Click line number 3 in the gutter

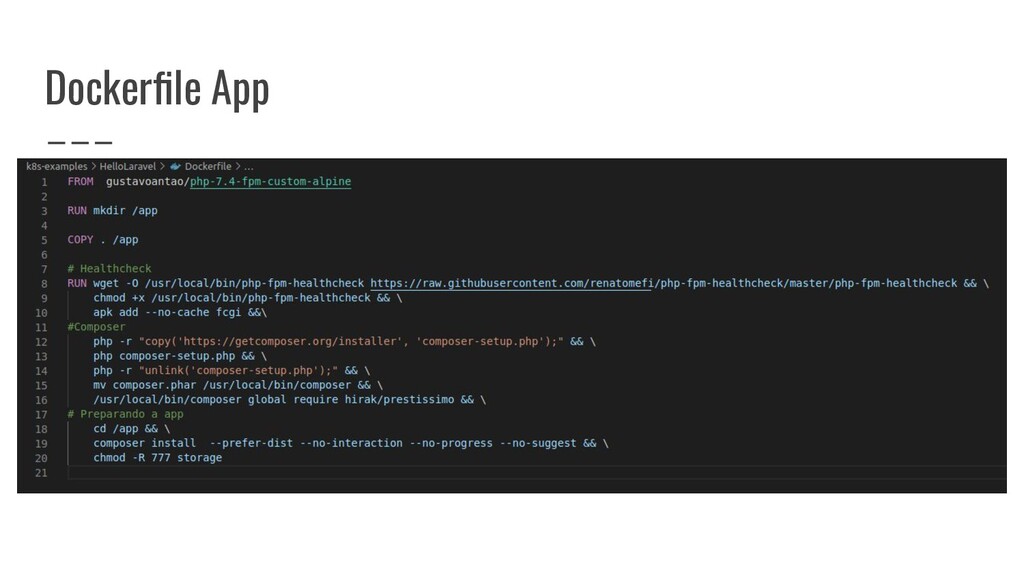(x=44, y=211)
